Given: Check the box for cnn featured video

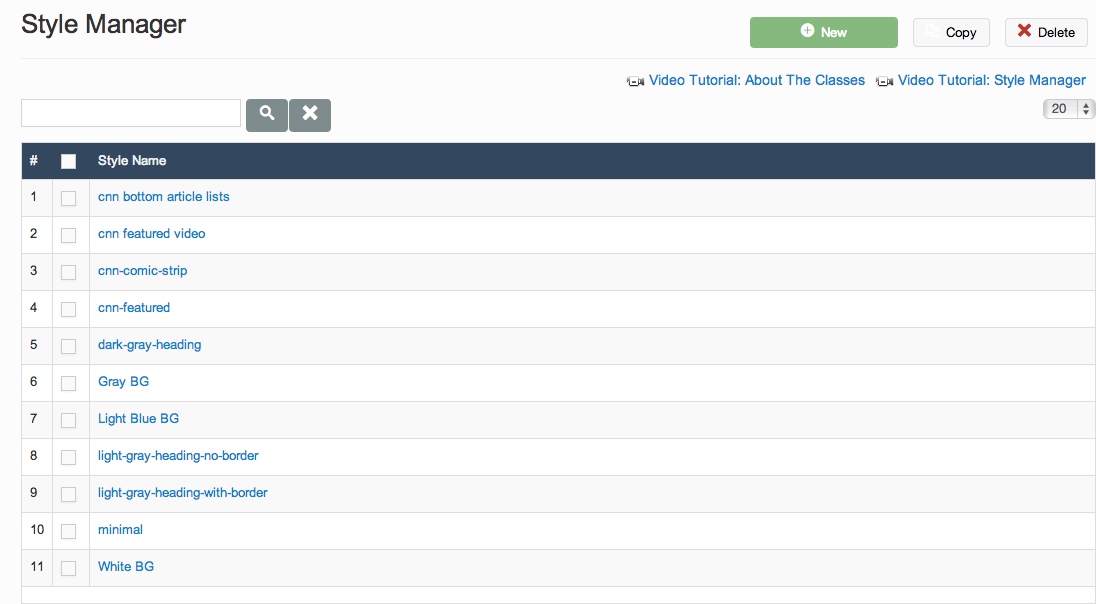Looking at the screenshot, I should click(68, 236).
